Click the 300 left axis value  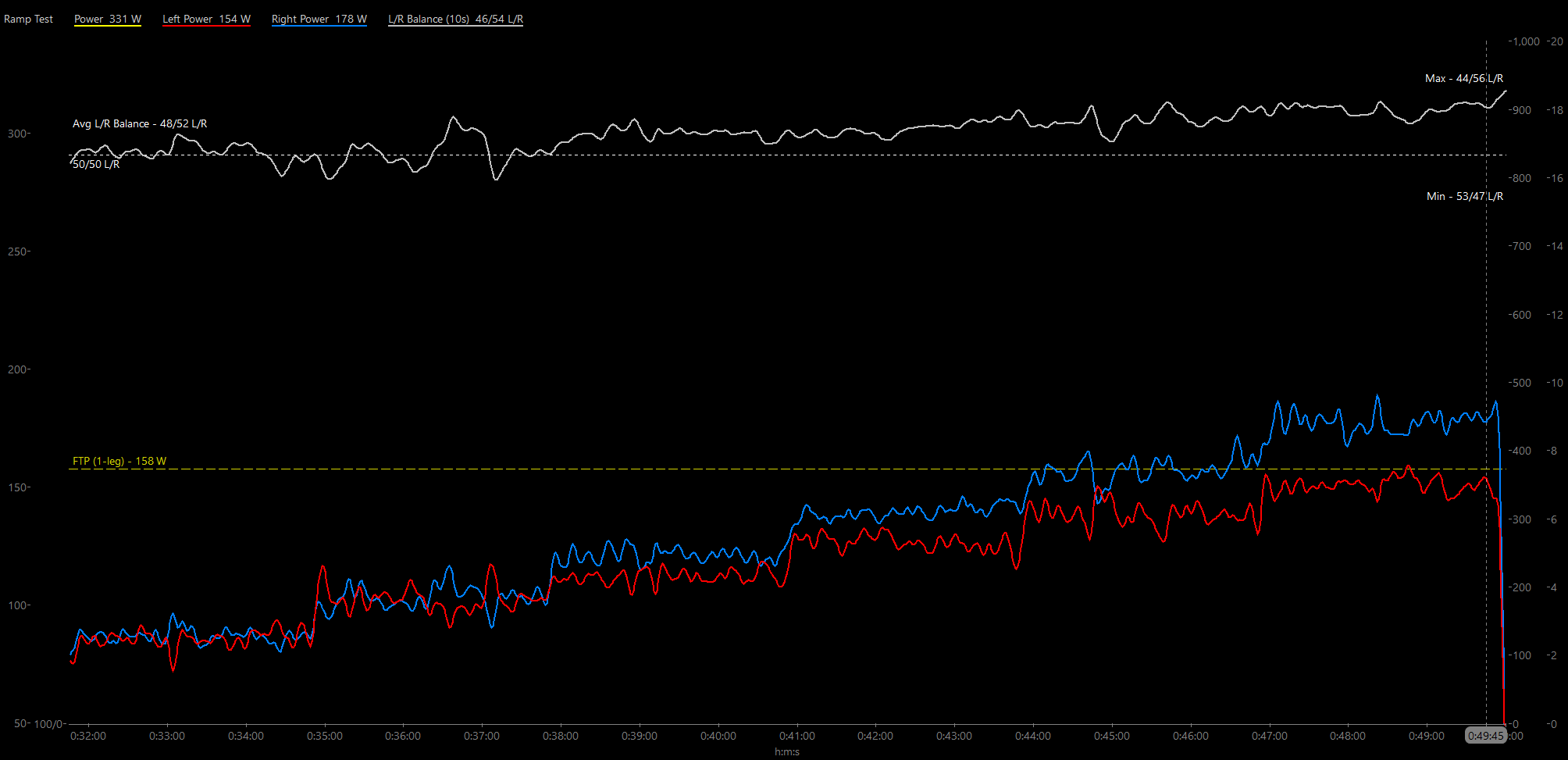click(x=18, y=134)
